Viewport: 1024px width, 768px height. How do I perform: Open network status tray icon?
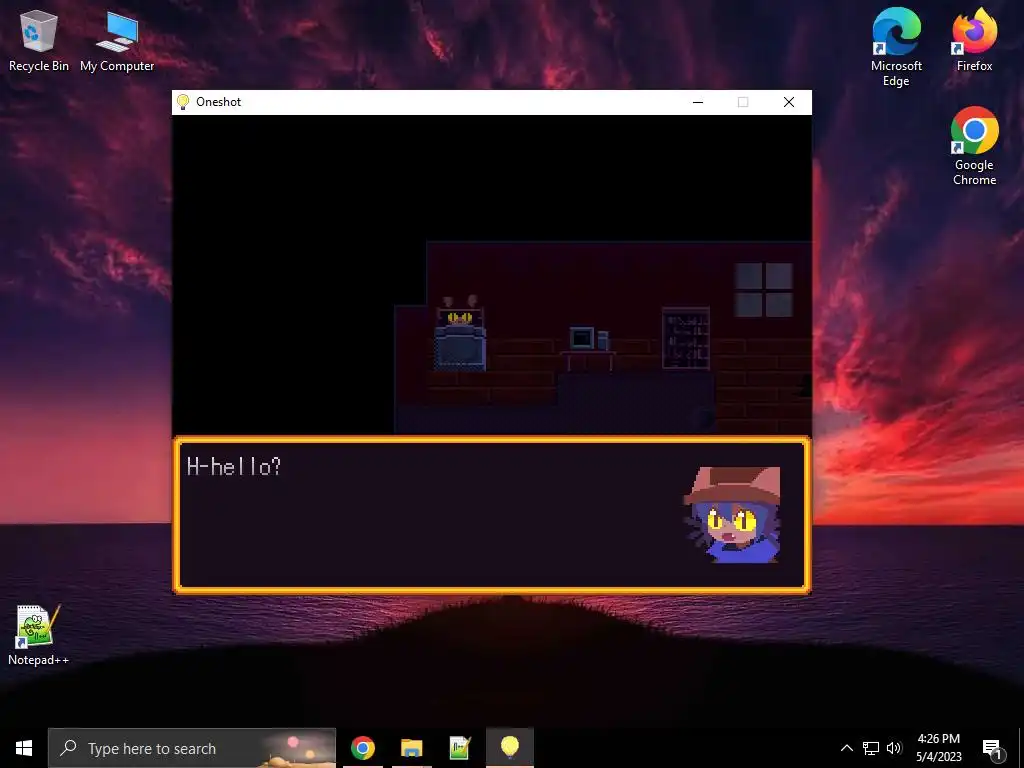point(871,748)
